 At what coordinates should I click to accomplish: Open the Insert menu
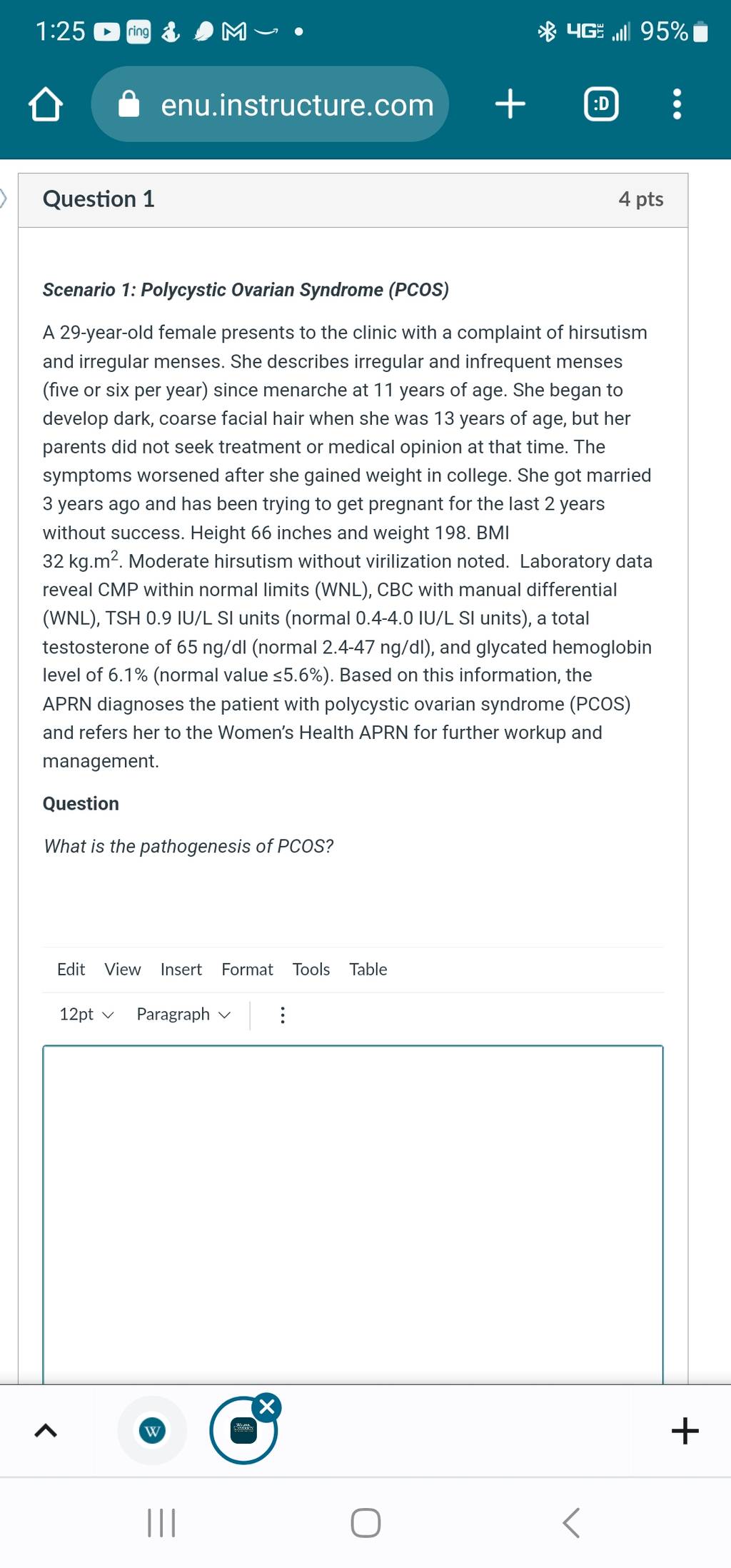[x=181, y=969]
